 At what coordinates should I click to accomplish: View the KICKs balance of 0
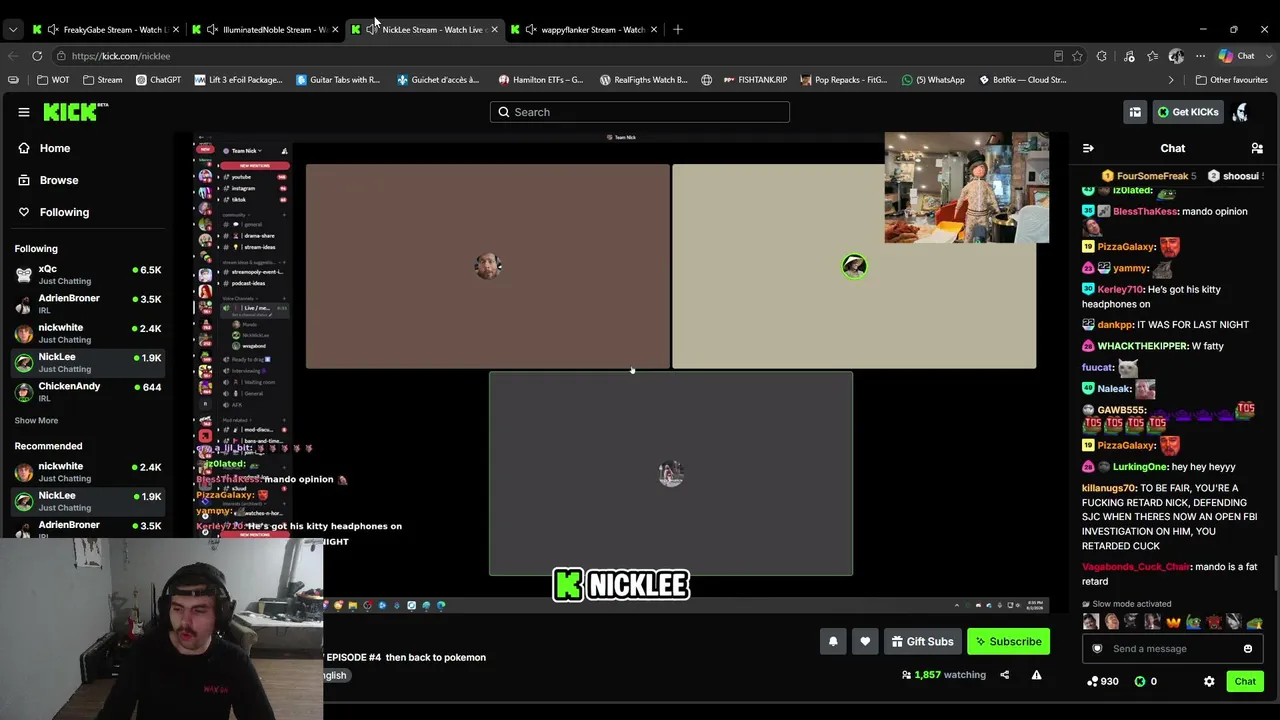coord(1146,681)
